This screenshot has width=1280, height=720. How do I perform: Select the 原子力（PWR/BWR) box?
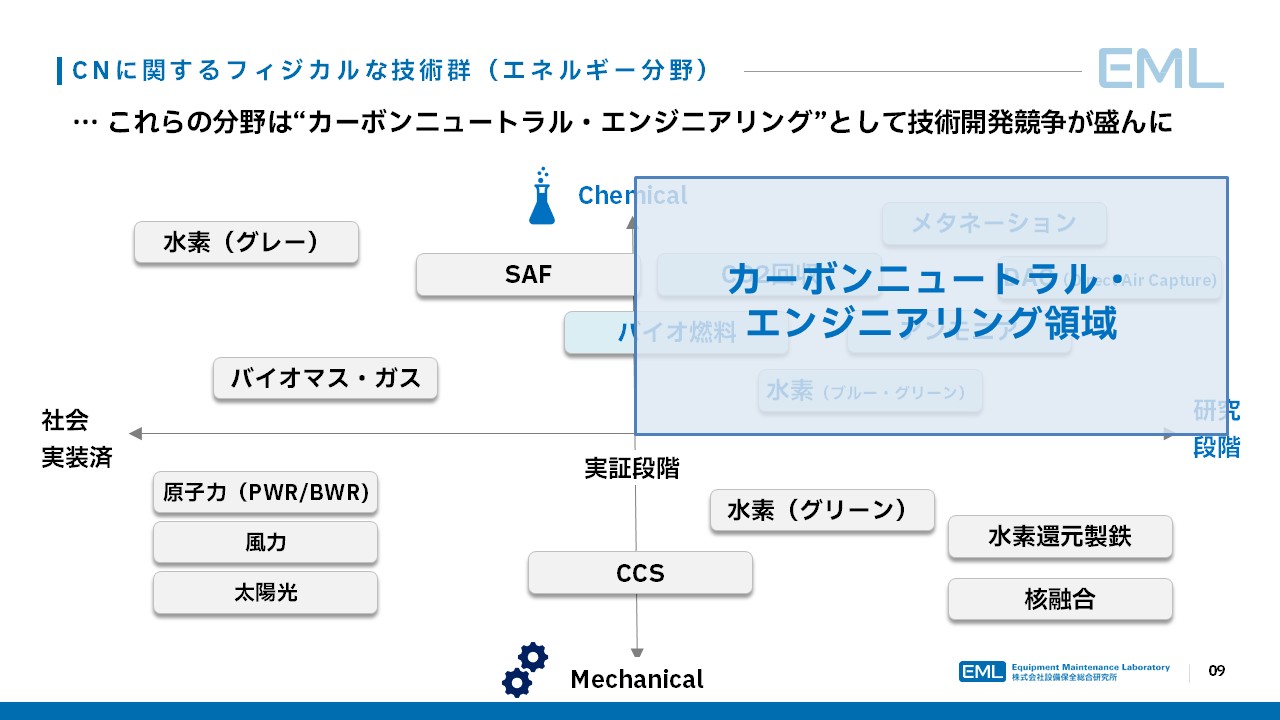point(265,493)
